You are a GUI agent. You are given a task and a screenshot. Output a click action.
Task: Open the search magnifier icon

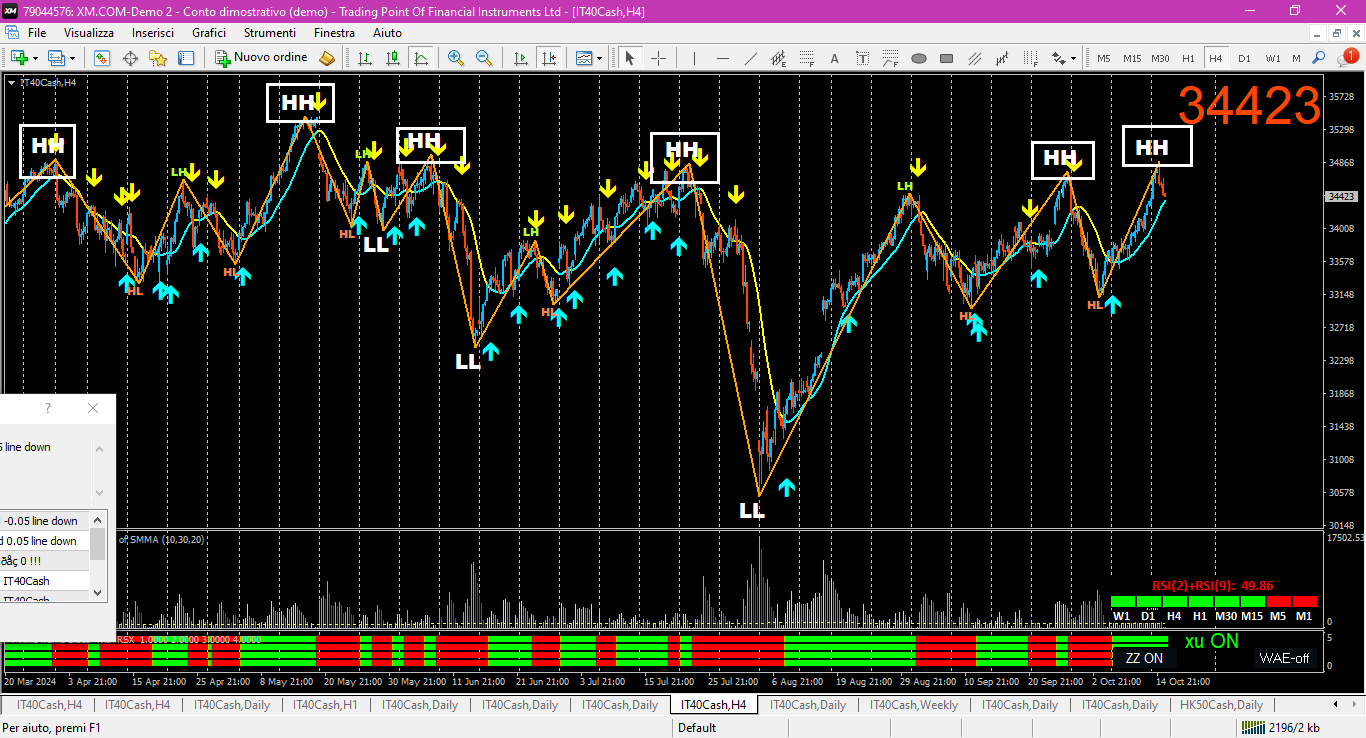pyautogui.click(x=1319, y=58)
